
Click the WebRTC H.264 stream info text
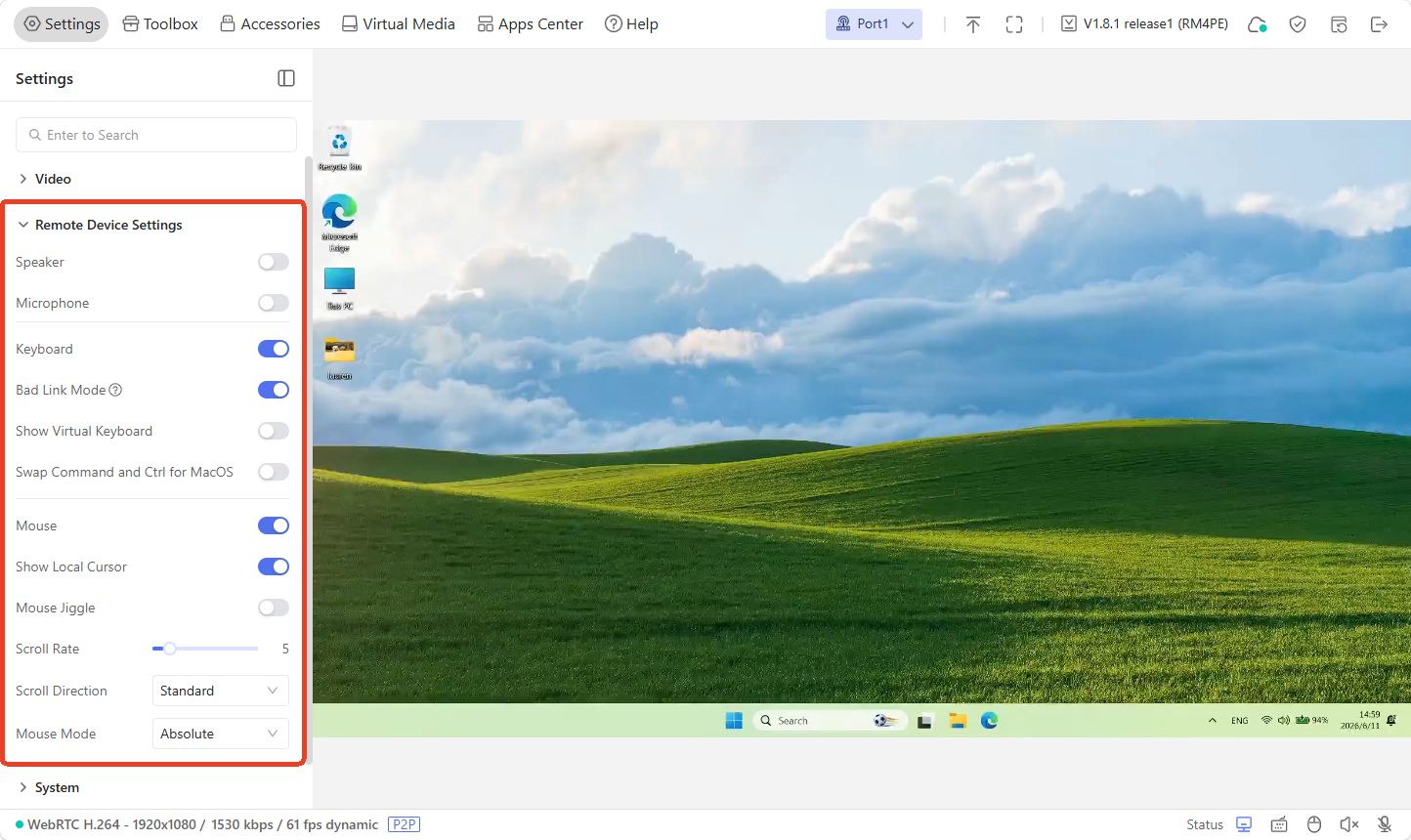tap(202, 824)
